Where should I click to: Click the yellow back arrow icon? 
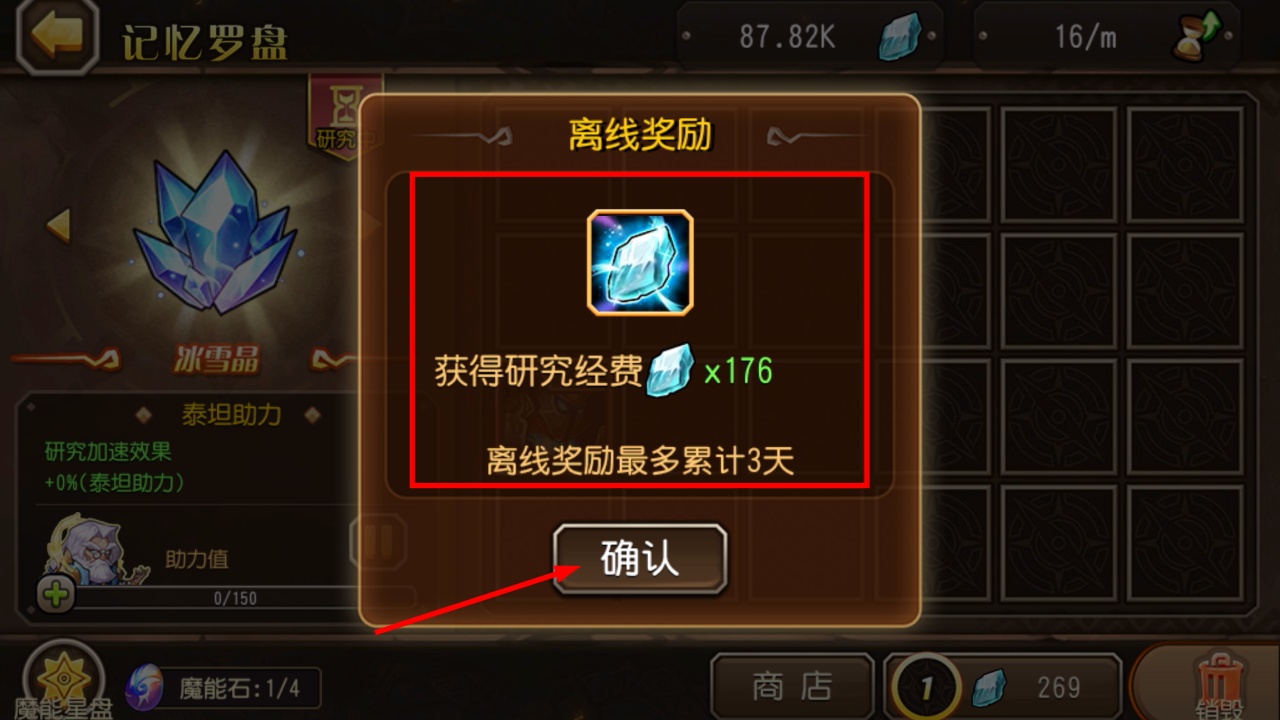pos(57,37)
